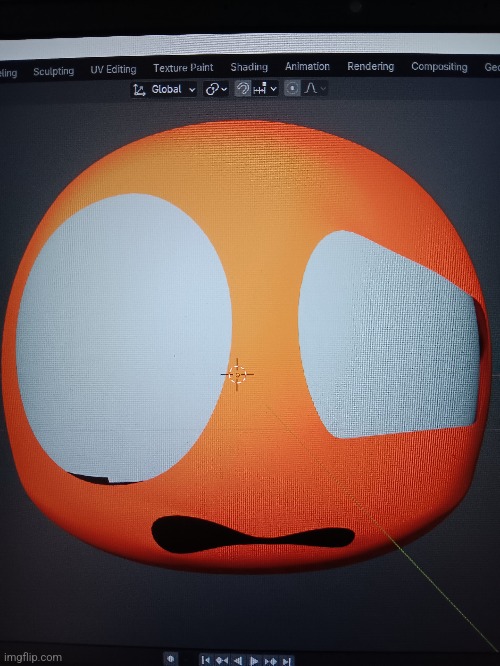Viewport: 500px width, 666px height.
Task: Play the animation forward
Action: tap(254, 660)
